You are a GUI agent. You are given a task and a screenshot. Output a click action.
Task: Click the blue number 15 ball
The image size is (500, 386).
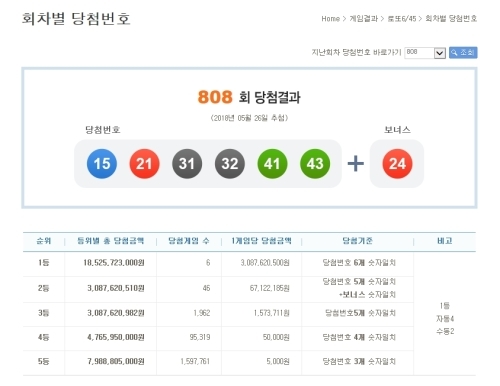click(102, 164)
